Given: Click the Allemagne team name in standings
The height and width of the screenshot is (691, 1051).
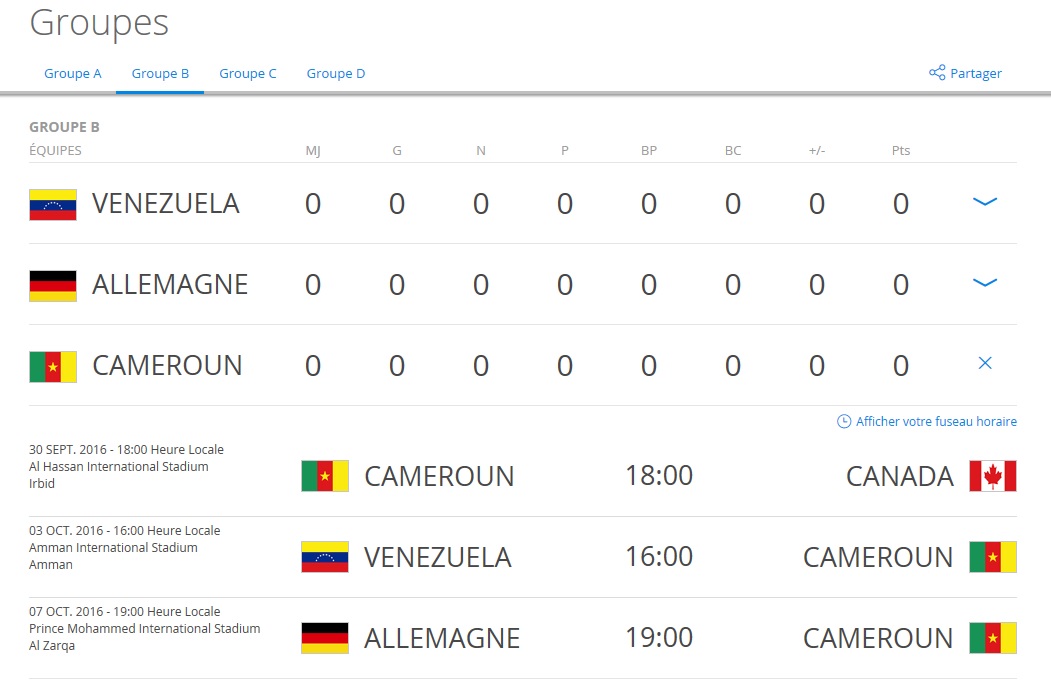Looking at the screenshot, I should click(170, 285).
